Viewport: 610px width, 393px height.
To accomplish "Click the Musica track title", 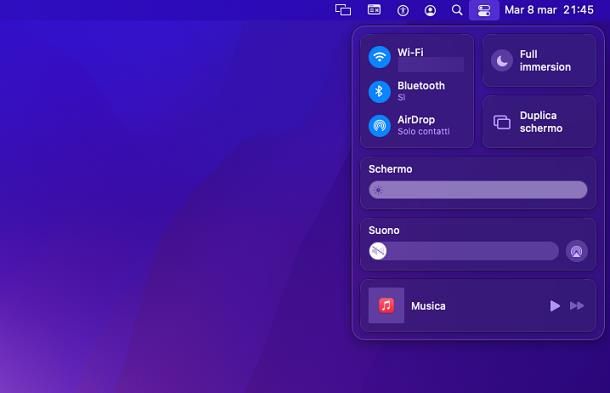I will point(428,306).
